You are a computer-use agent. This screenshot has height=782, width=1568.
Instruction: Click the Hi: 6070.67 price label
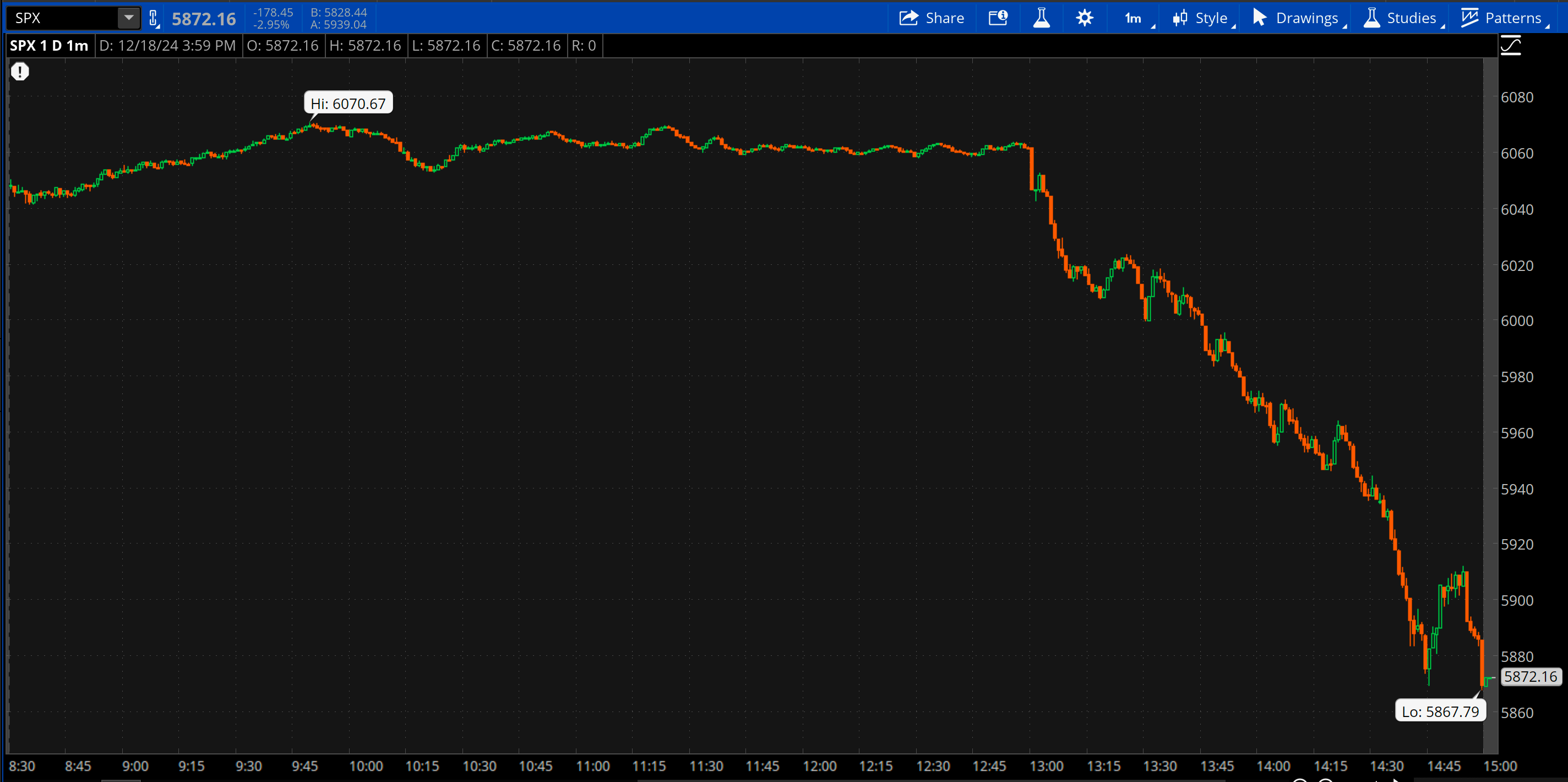point(347,102)
